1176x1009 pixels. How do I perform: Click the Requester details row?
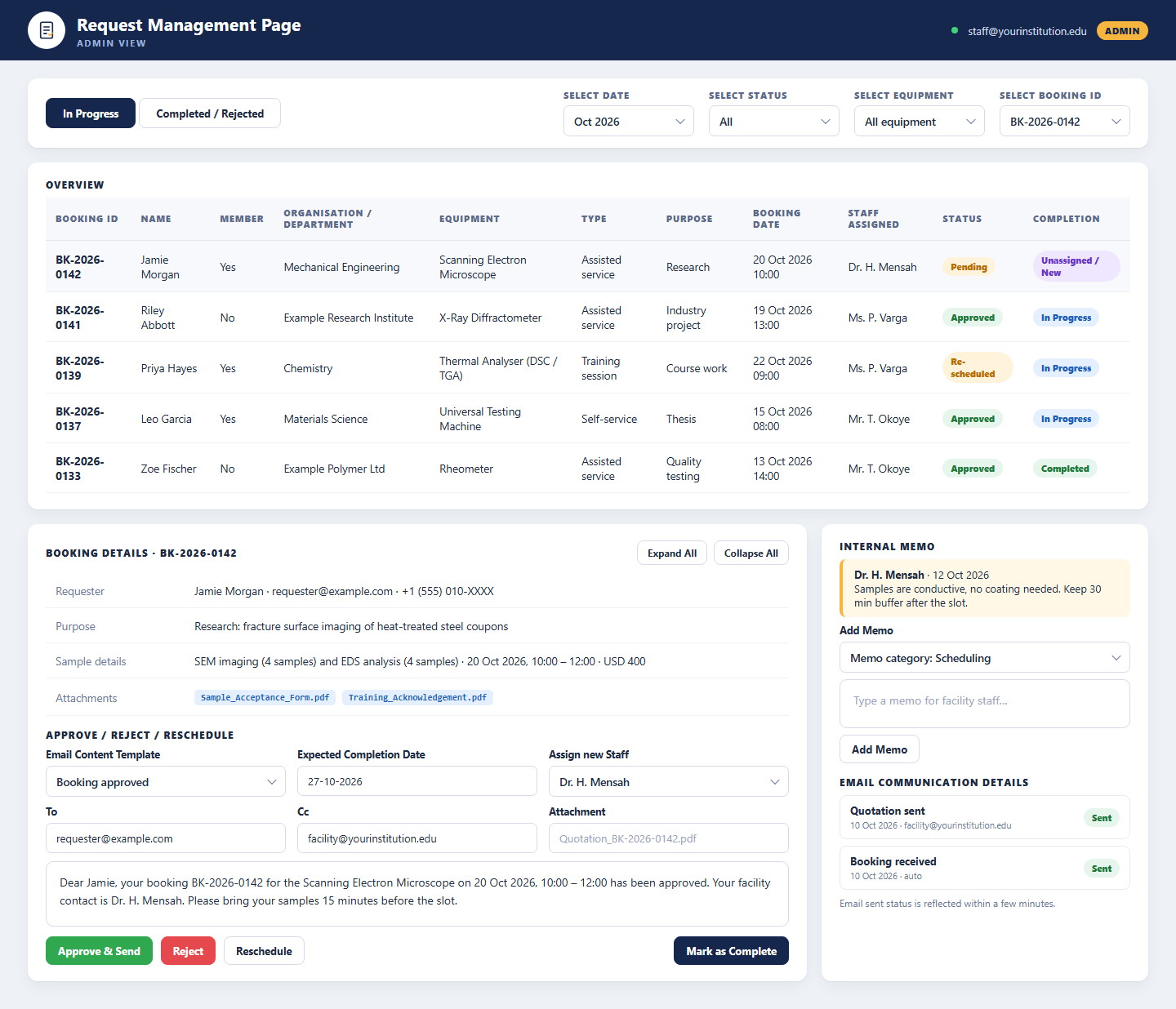coord(417,591)
